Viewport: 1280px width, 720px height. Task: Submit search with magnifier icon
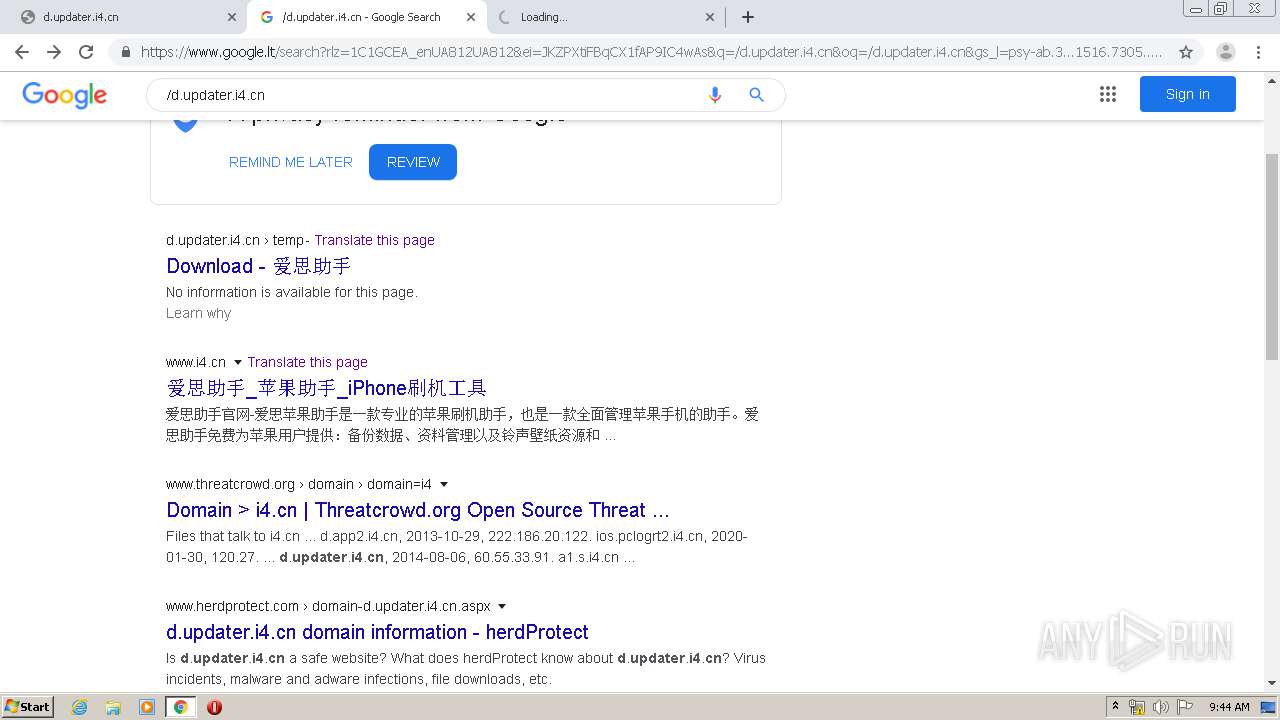click(757, 95)
